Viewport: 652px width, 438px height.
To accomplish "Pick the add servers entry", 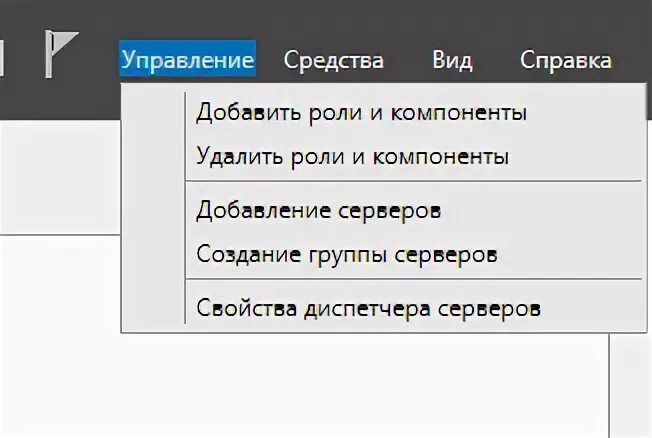I will pos(318,211).
